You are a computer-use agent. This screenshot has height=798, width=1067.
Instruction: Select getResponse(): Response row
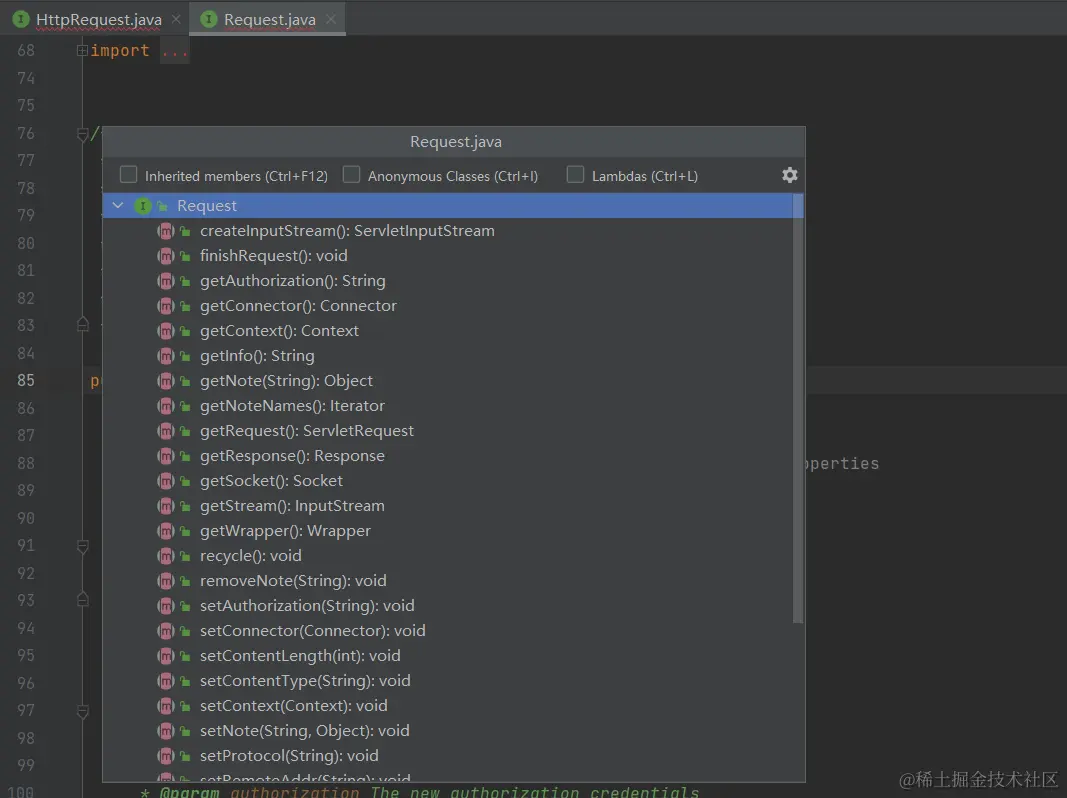(448, 456)
